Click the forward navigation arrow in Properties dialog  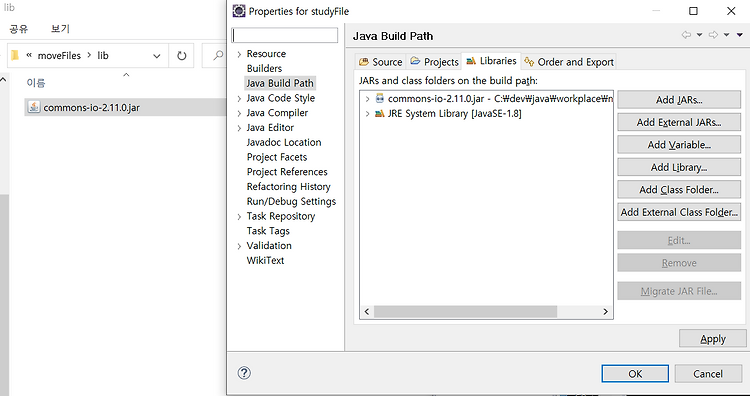[713, 35]
